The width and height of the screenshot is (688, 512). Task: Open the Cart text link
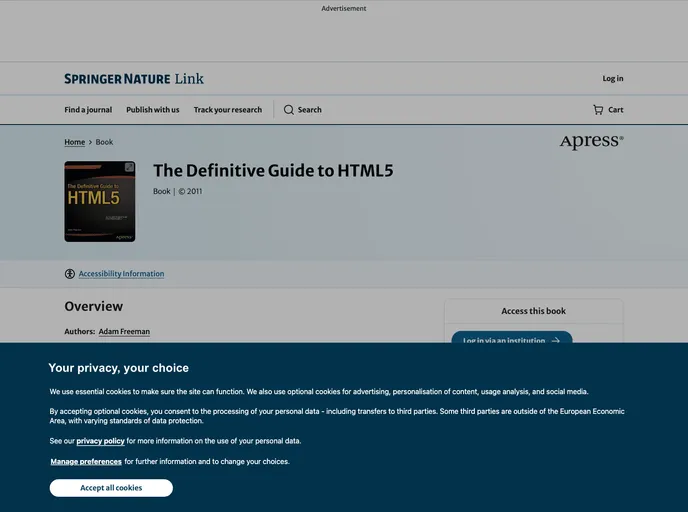tap(616, 110)
